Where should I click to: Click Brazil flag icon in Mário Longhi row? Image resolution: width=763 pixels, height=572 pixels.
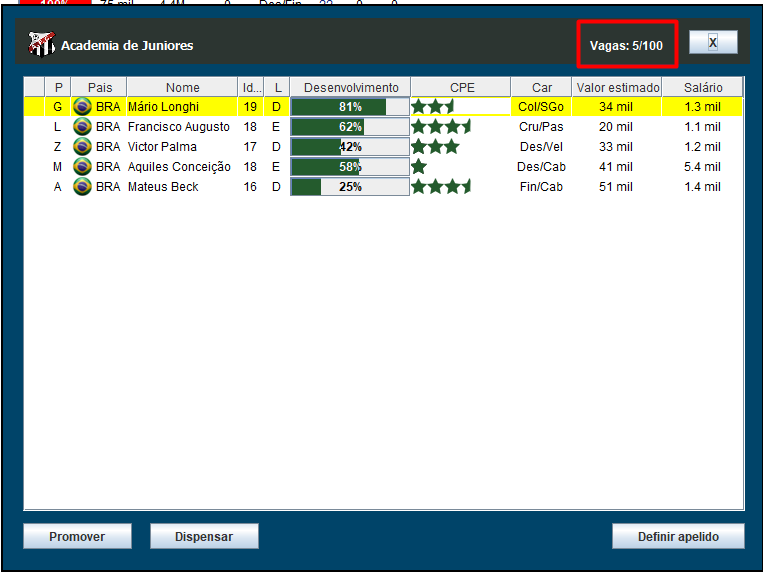83,107
